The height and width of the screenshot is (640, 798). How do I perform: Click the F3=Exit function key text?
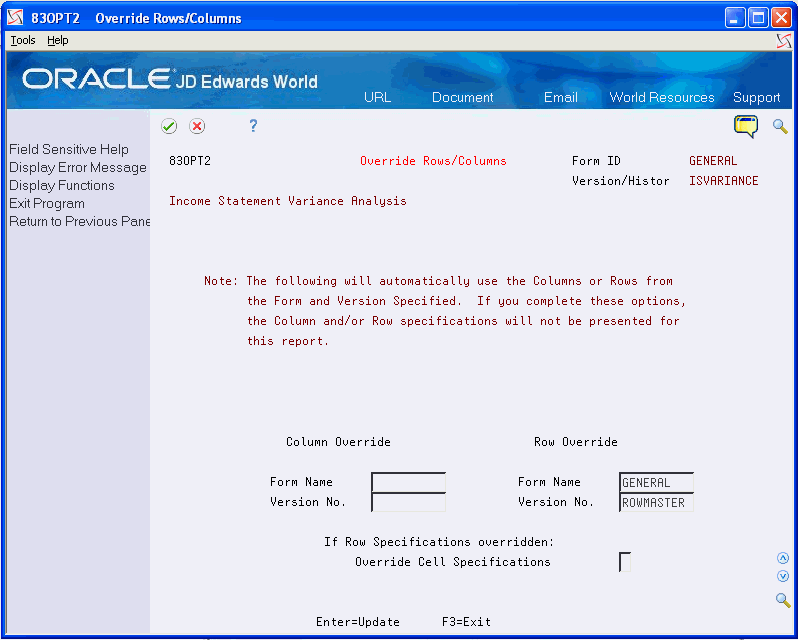(x=466, y=622)
